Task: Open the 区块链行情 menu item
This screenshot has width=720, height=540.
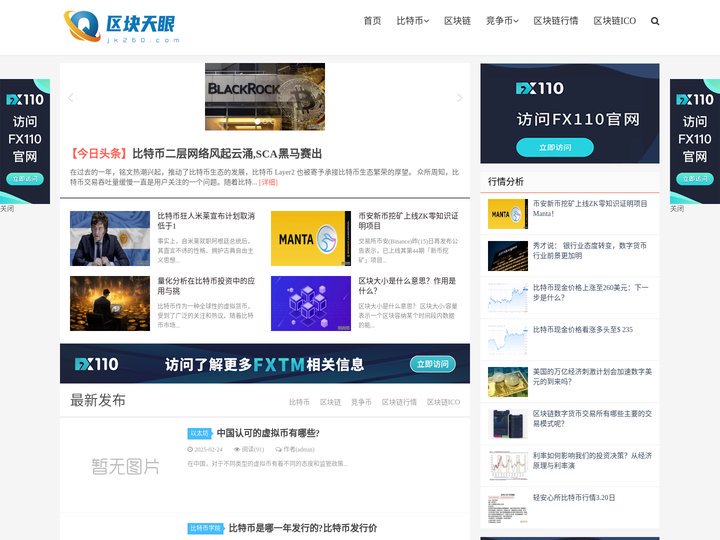Action: tap(556, 21)
